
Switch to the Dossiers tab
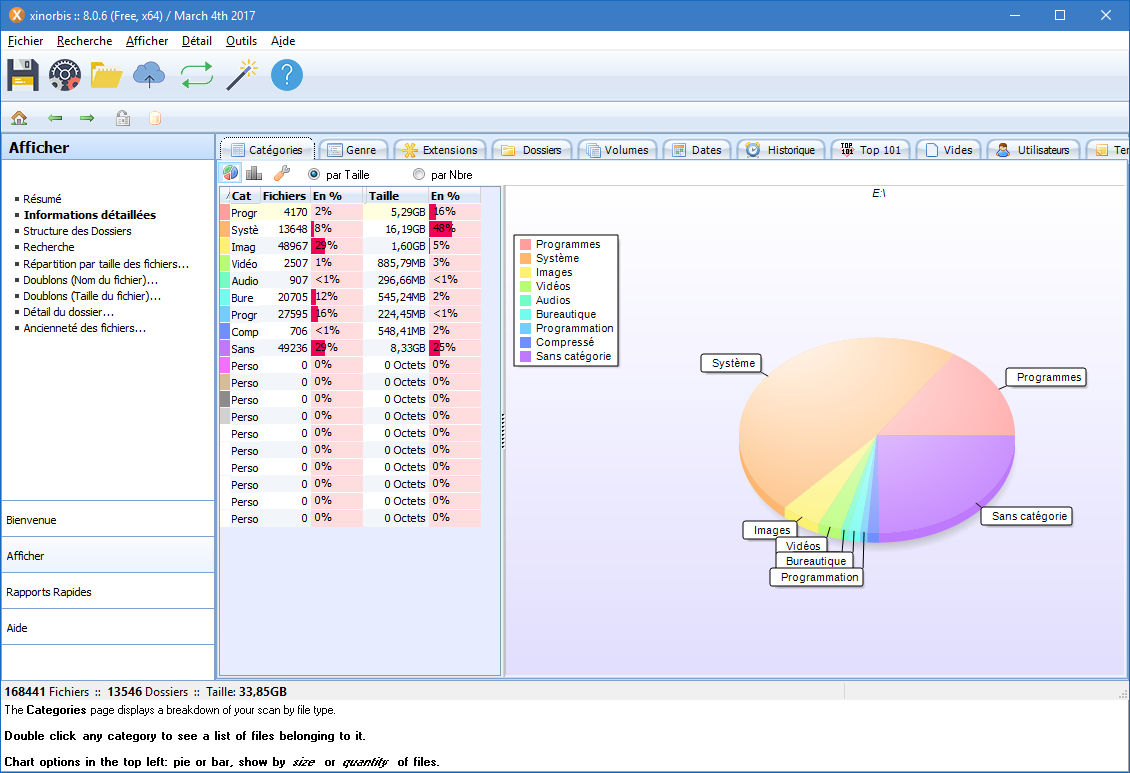(x=532, y=150)
